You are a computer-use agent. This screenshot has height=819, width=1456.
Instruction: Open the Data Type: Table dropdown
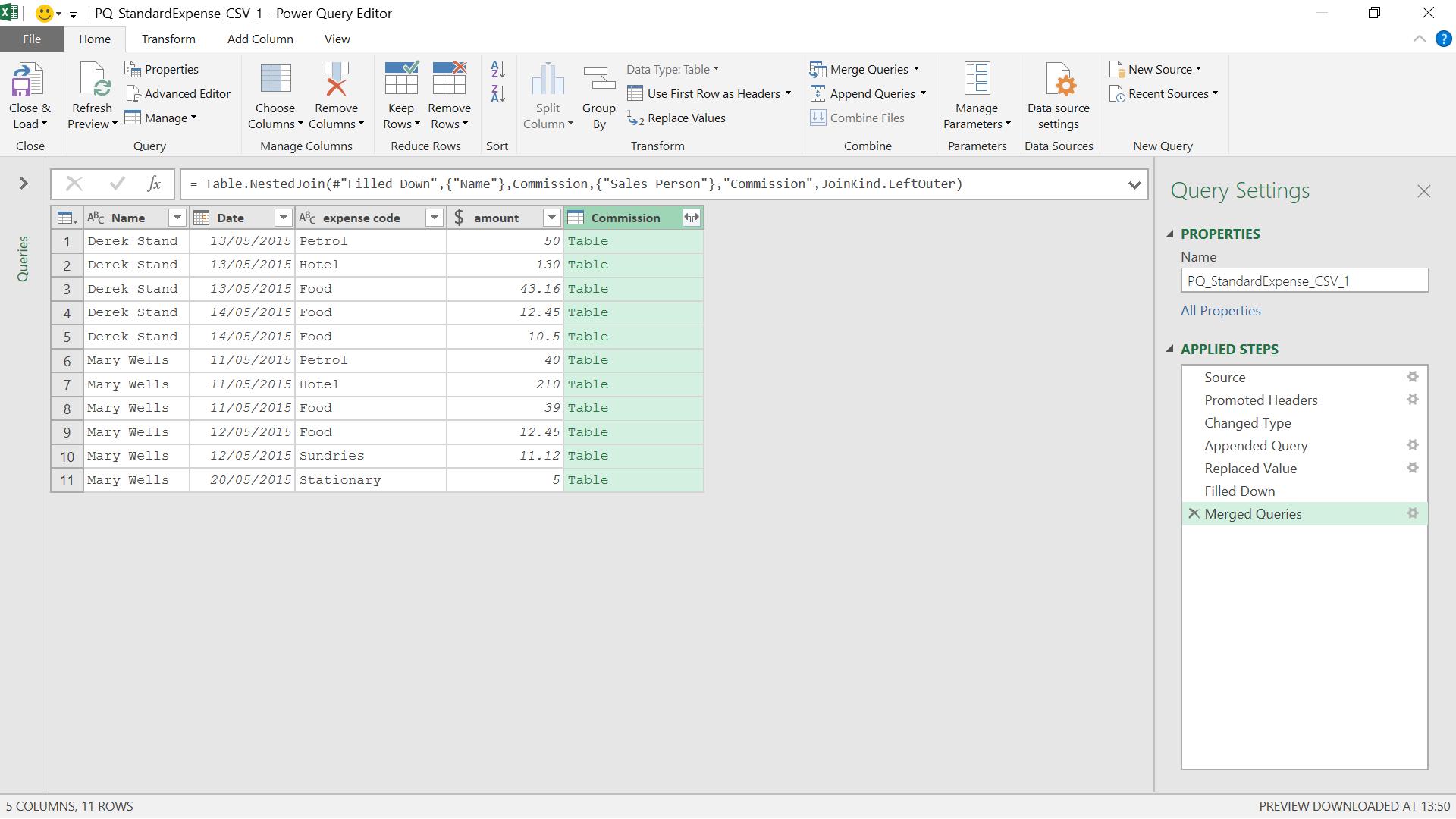point(673,70)
